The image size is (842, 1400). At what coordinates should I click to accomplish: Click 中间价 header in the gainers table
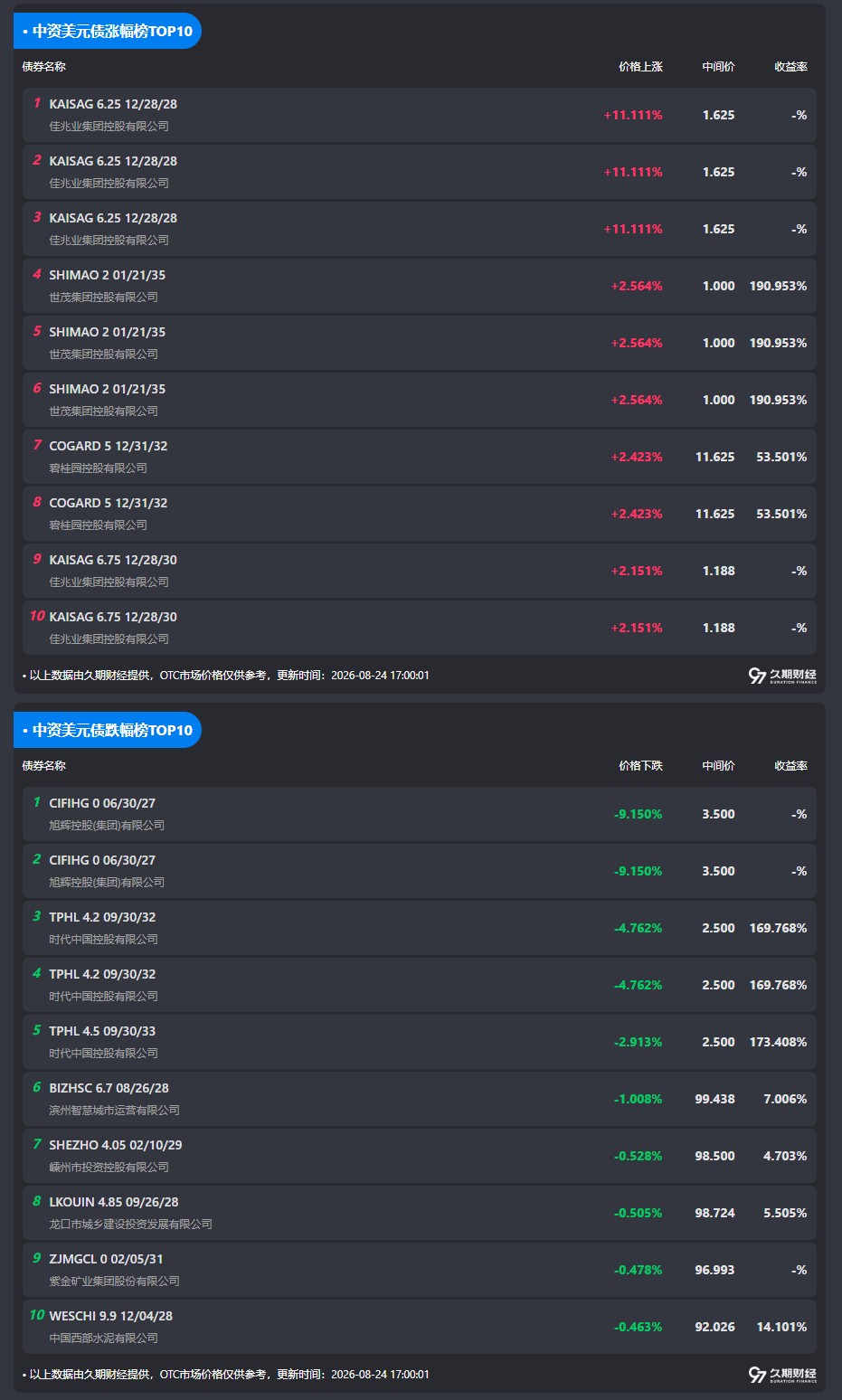(x=718, y=67)
